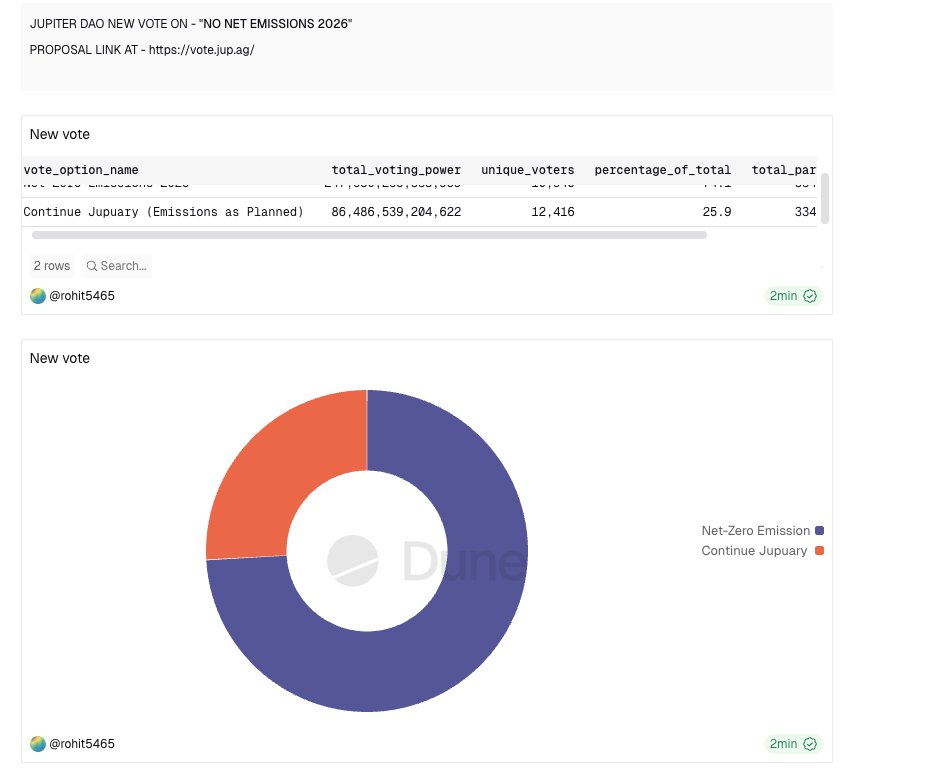
Task: Click the user avatar icon in table card
Action: coord(38,296)
